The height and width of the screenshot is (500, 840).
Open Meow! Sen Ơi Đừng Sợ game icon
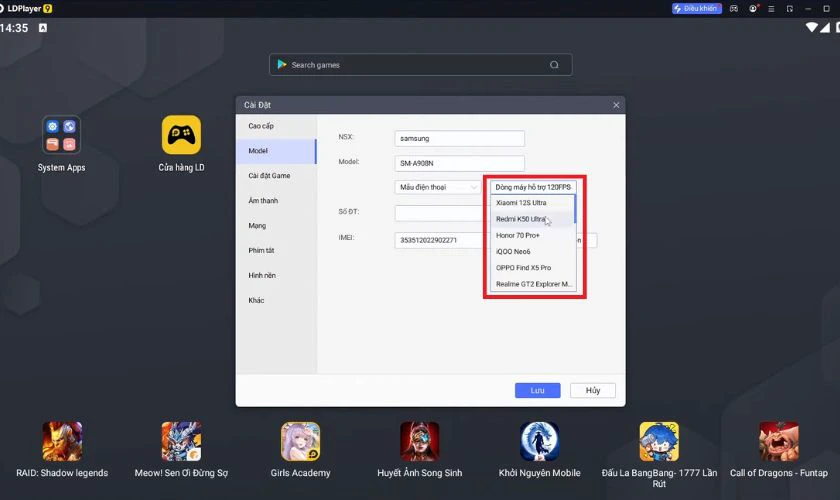click(182, 442)
